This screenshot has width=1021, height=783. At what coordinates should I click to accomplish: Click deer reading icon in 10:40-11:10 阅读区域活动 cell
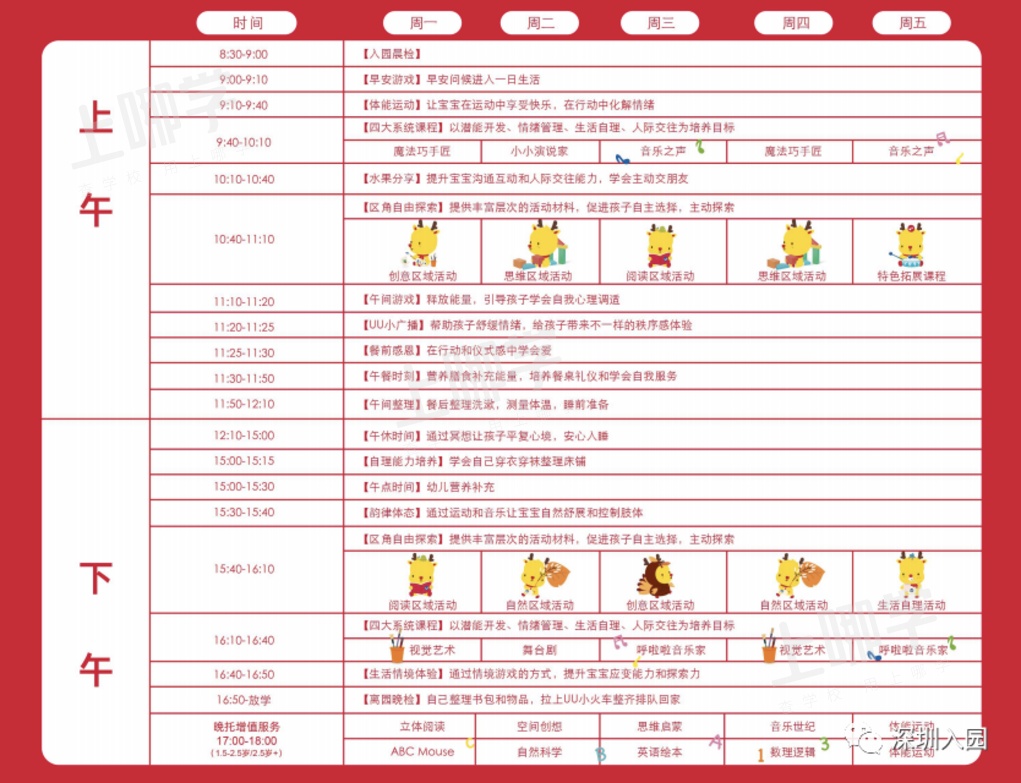pos(661,246)
